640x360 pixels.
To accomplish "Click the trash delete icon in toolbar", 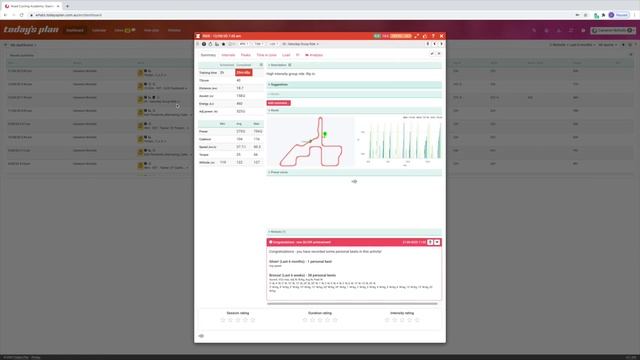I will (428, 44).
